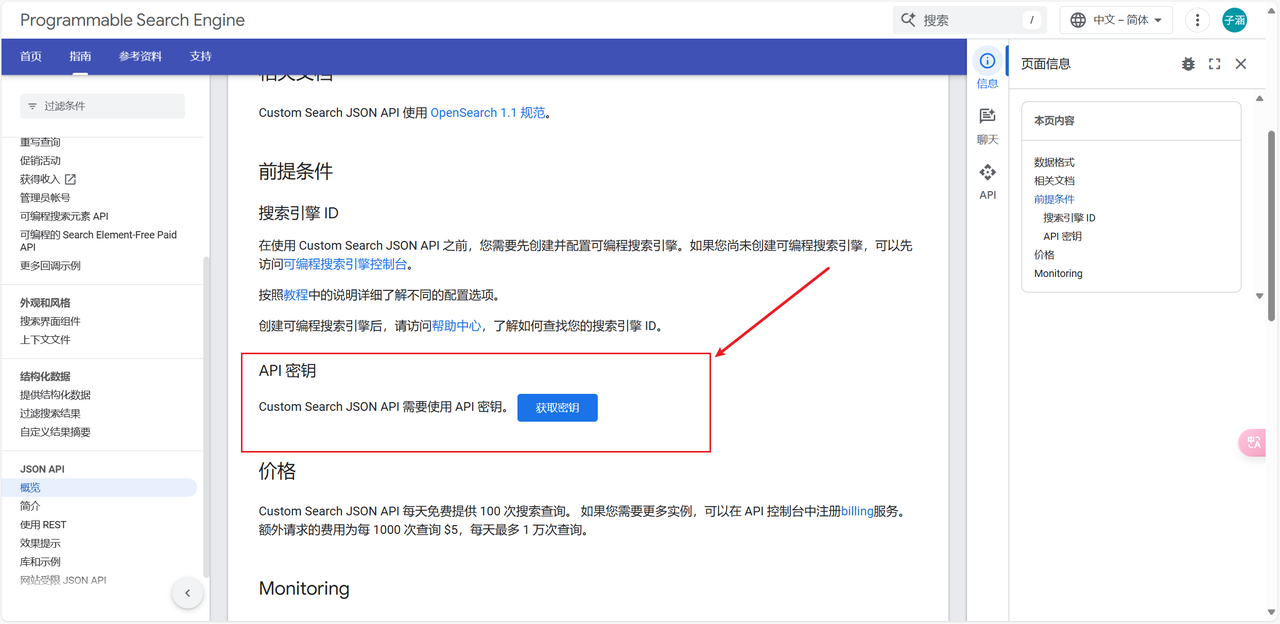This screenshot has width=1280, height=624.
Task: Close the page info panel
Action: pos(1241,64)
